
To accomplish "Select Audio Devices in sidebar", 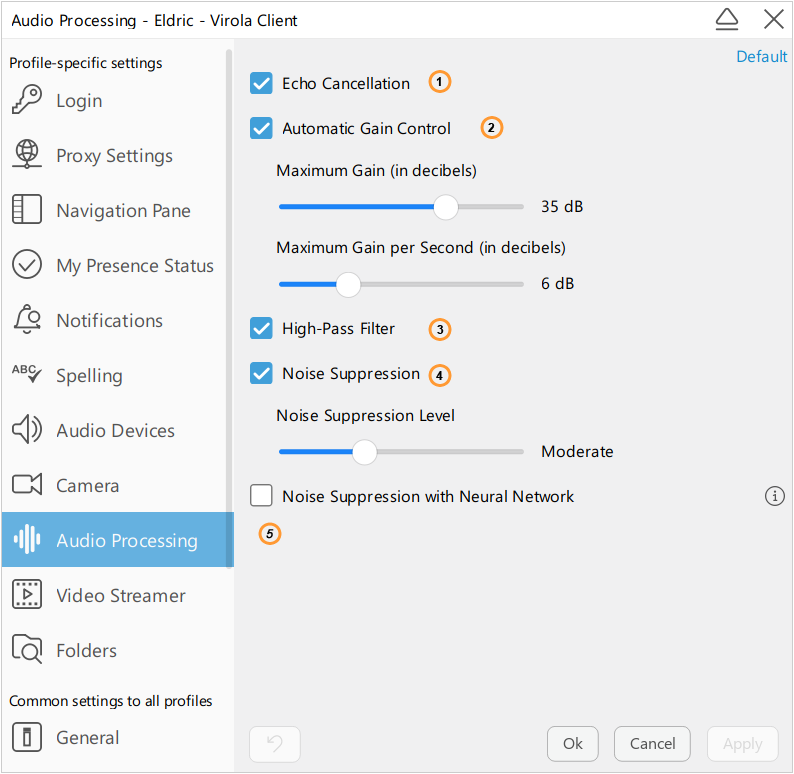I will pos(117,430).
